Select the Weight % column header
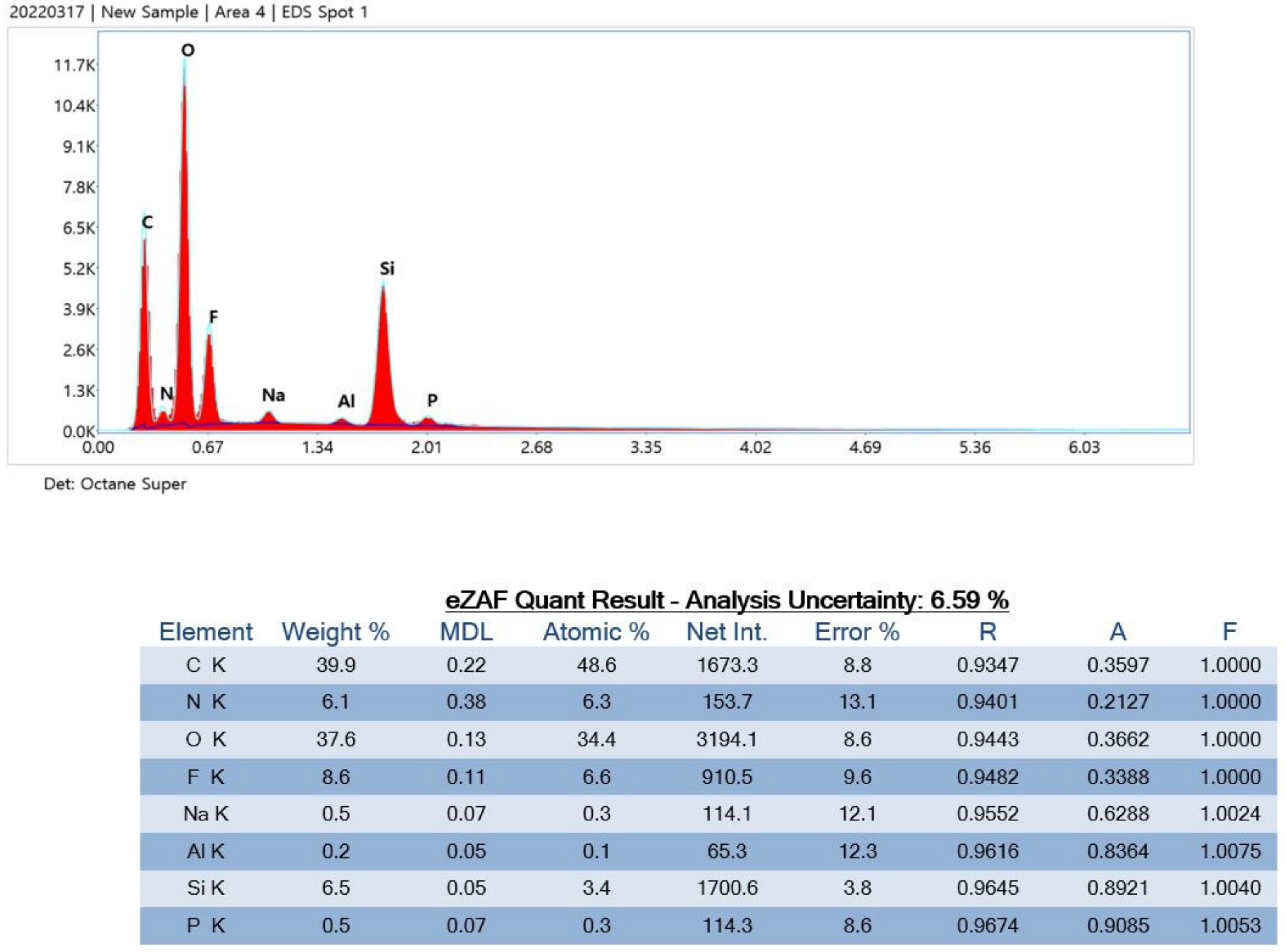 point(335,632)
